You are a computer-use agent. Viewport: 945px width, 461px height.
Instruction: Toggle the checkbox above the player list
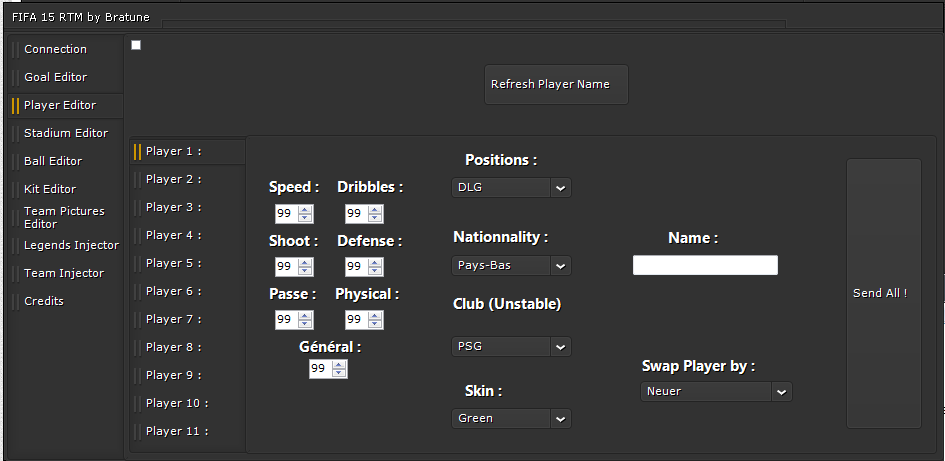(x=136, y=45)
